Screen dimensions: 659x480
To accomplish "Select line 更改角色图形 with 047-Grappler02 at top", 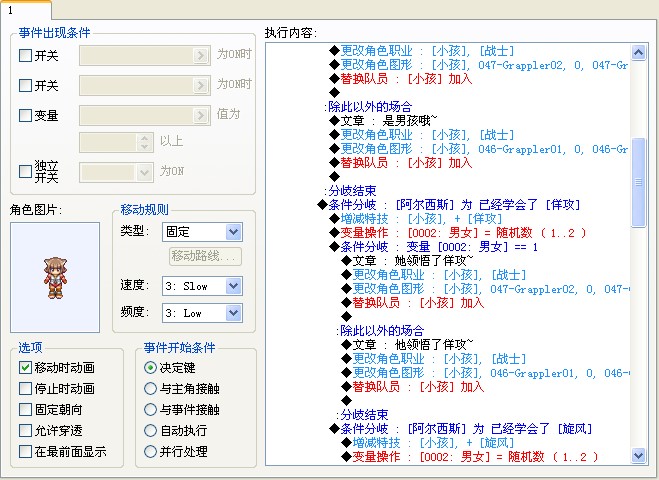I will (x=478, y=65).
